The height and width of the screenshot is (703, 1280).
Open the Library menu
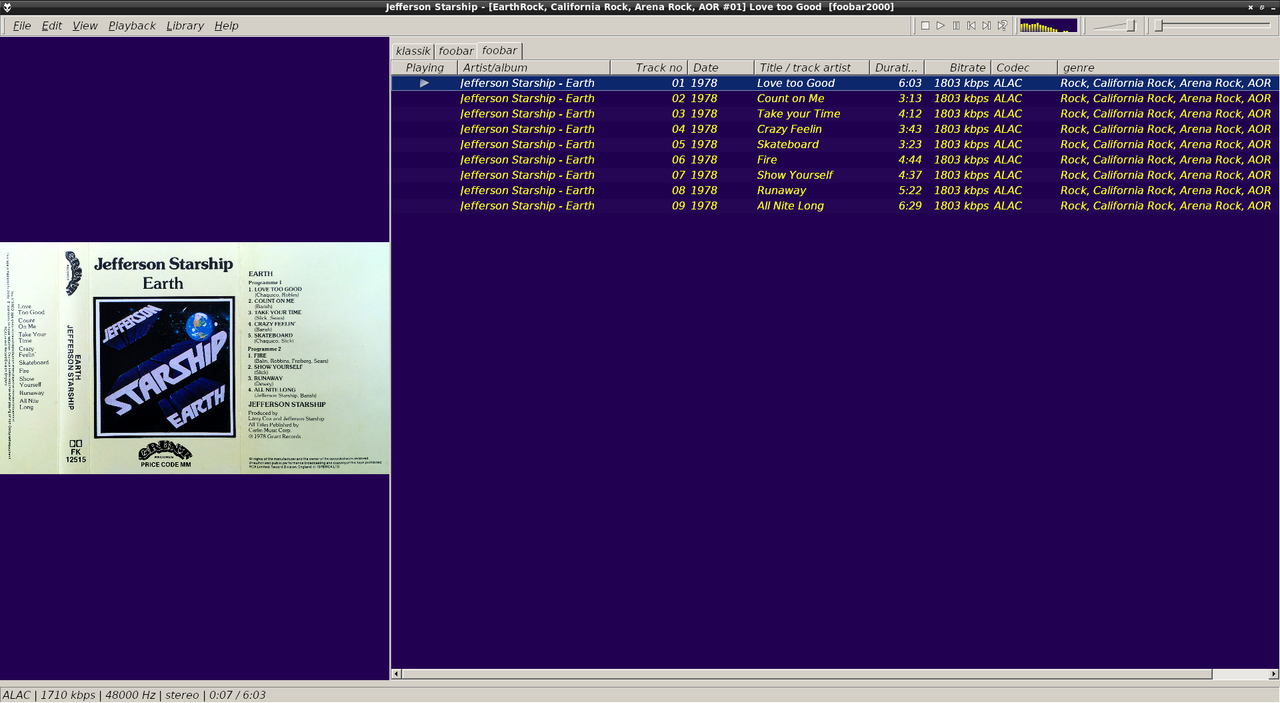tap(185, 25)
